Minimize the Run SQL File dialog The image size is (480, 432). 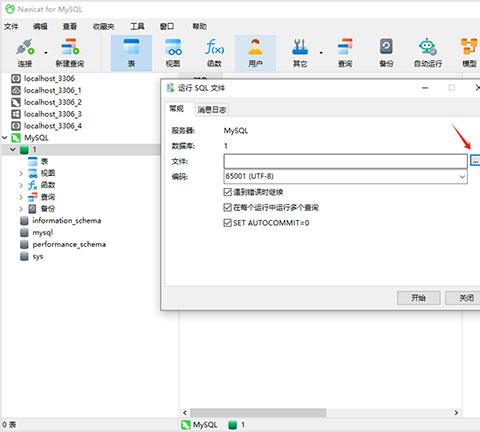click(x=425, y=88)
